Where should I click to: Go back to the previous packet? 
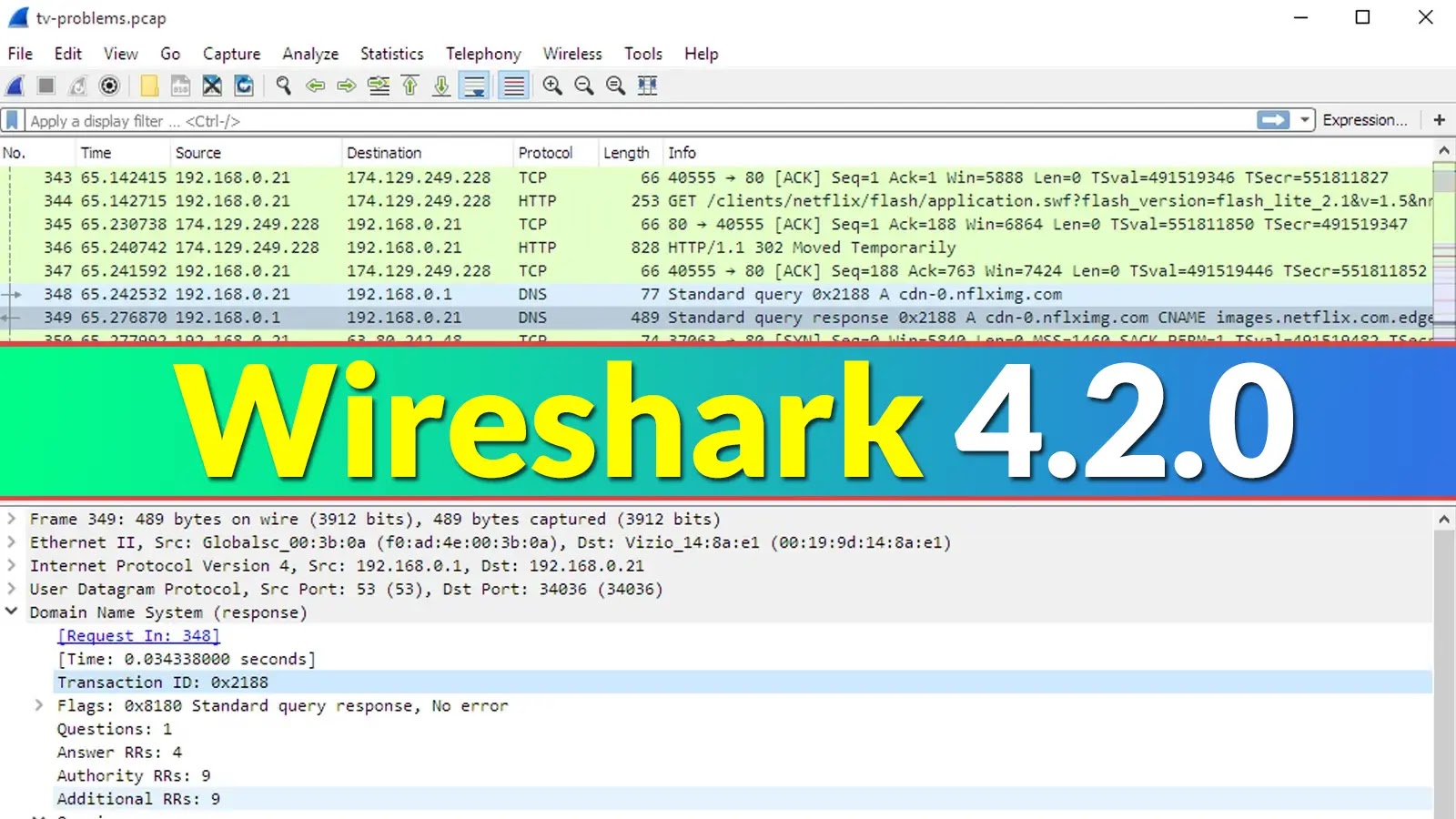point(316,86)
